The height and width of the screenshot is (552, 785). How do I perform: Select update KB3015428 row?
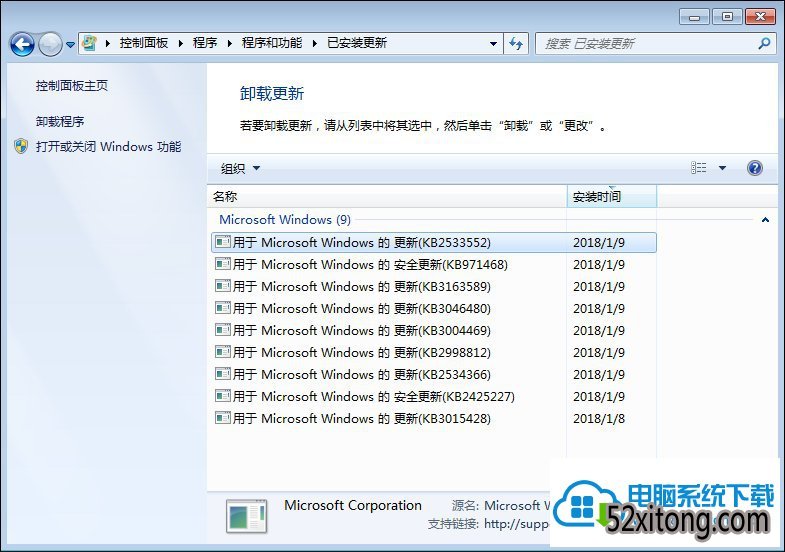[434, 419]
